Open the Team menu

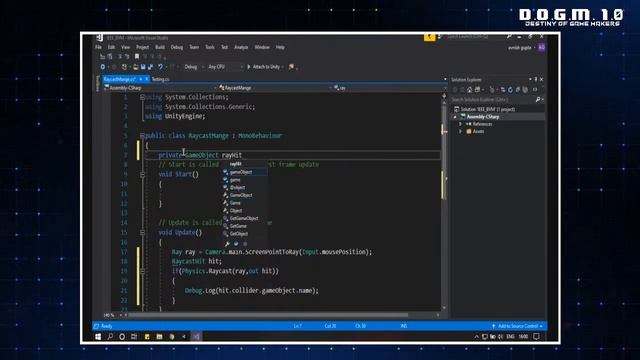pyautogui.click(x=194, y=47)
